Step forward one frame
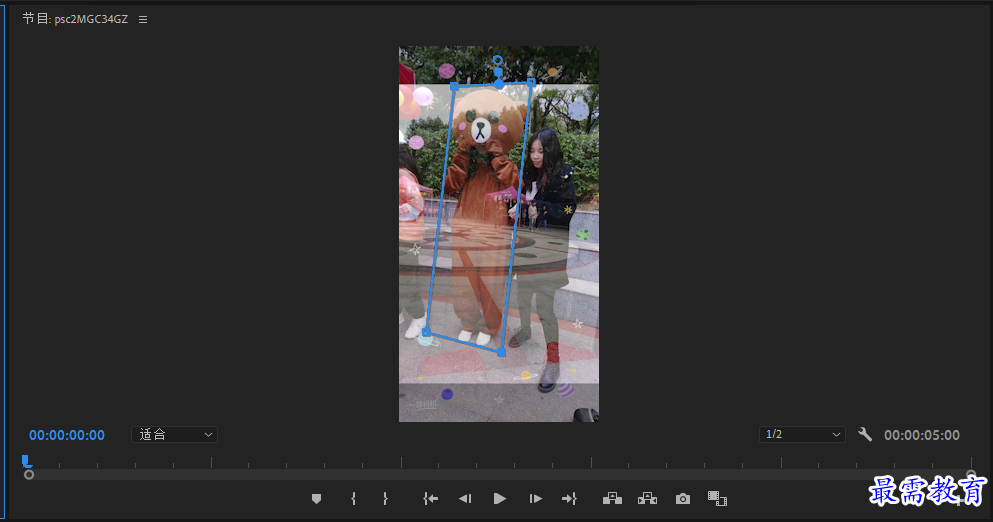 [535, 499]
